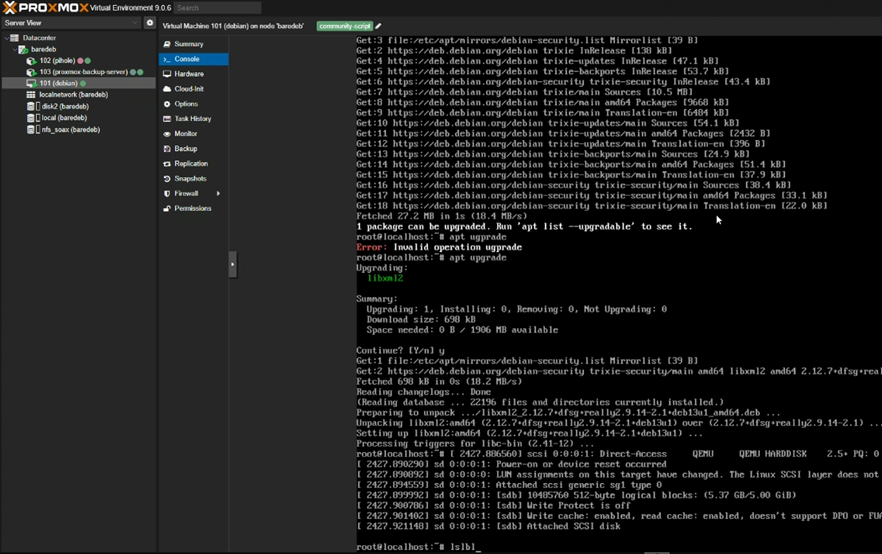Screen dimensions: 882x554
Task: Click the disk2 storage icon
Action: [x=31, y=106]
